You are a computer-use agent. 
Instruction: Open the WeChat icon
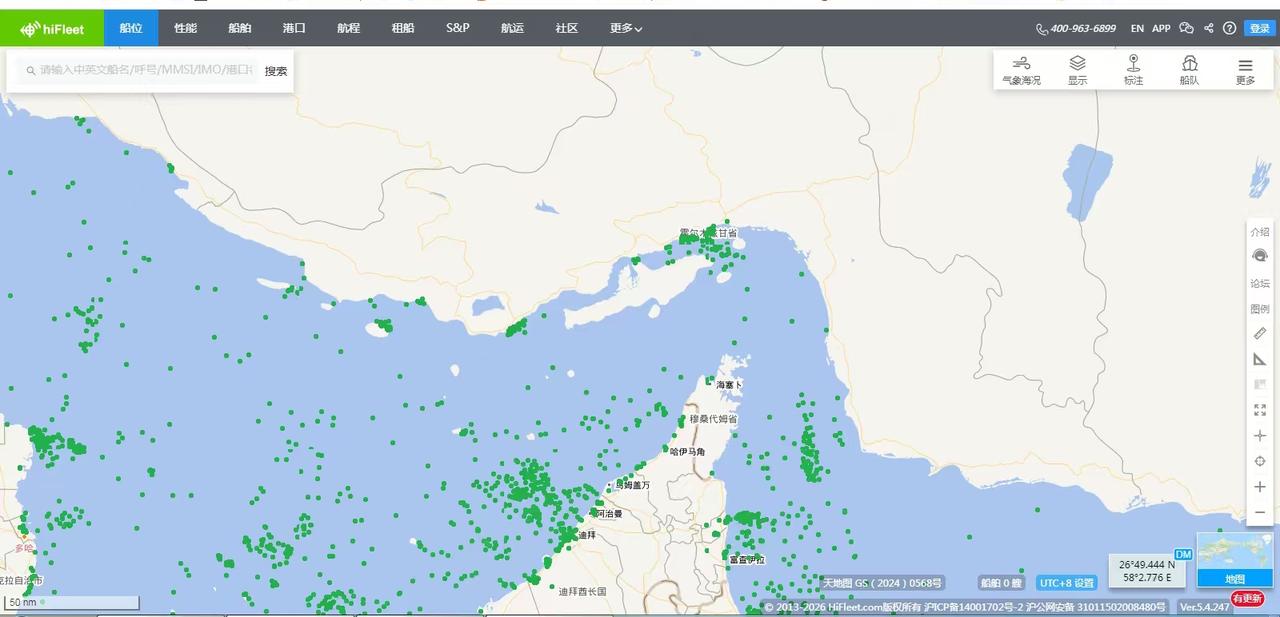(x=1187, y=29)
